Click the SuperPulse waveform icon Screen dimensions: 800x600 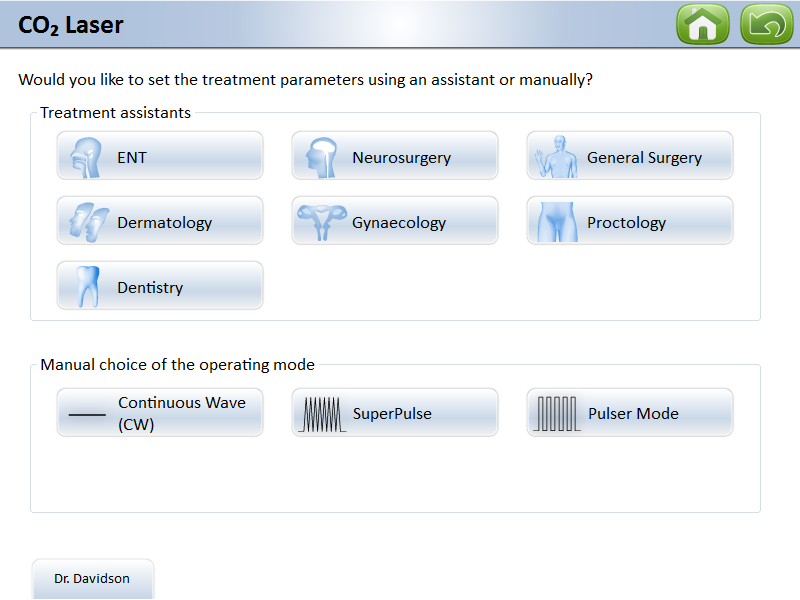(x=322, y=413)
